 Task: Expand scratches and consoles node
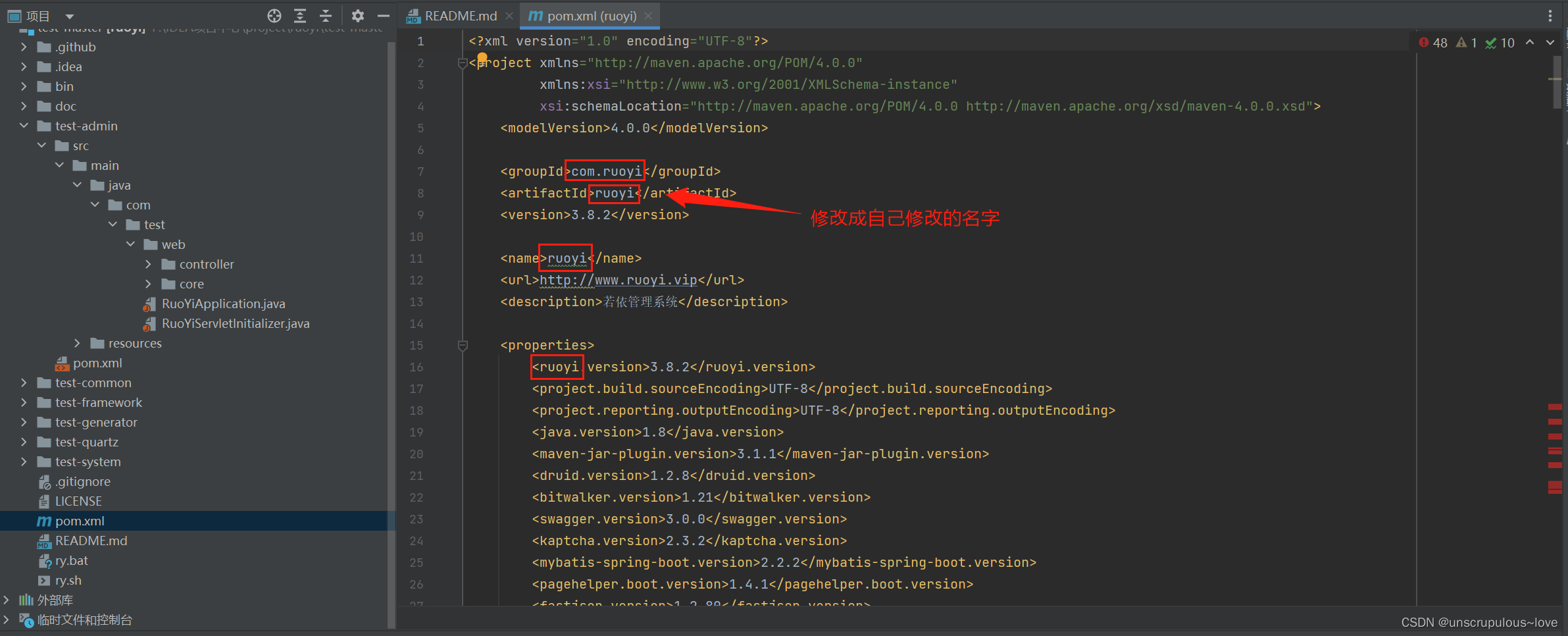tap(7, 620)
